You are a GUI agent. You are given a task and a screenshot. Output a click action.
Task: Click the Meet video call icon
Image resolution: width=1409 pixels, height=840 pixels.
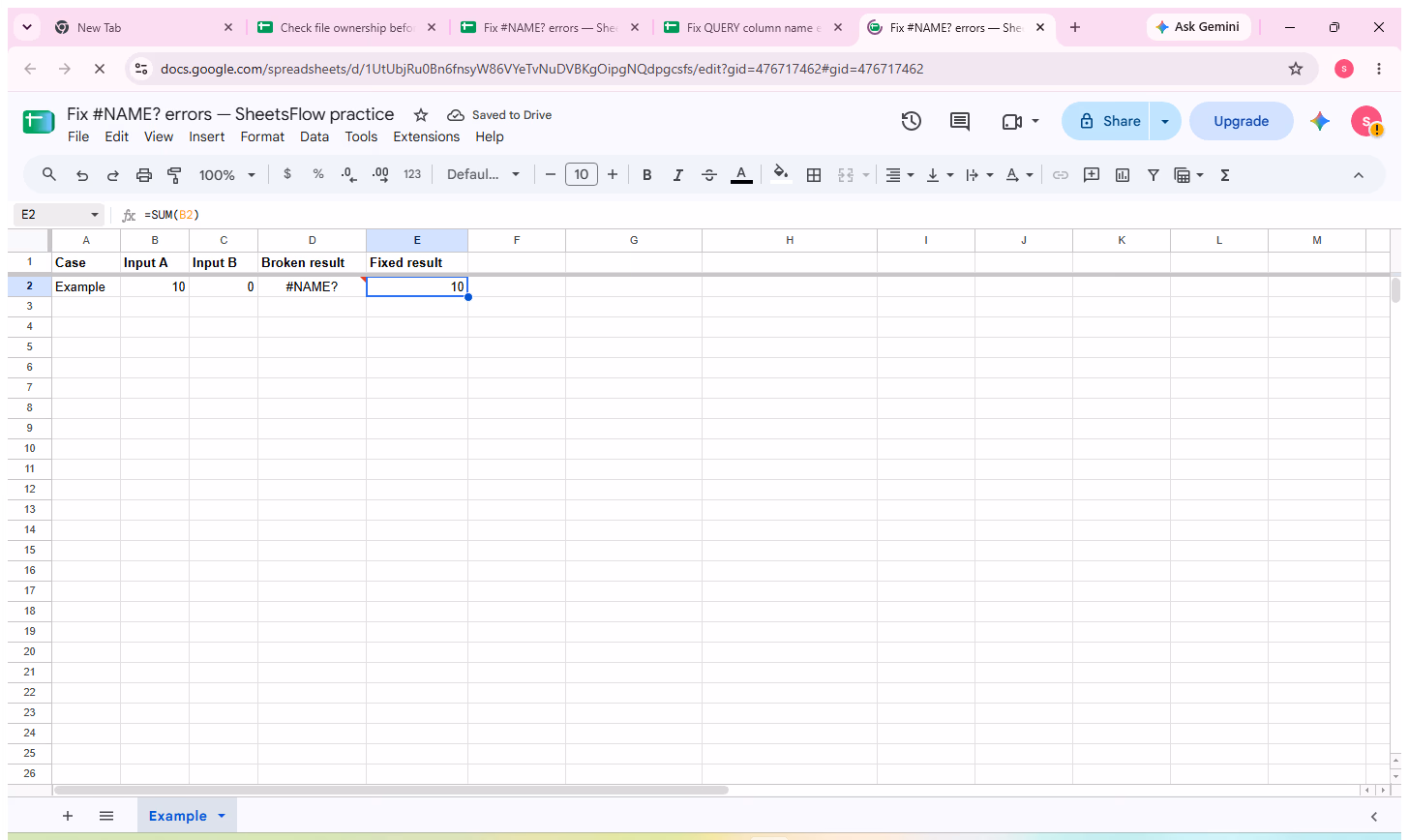click(x=1012, y=121)
